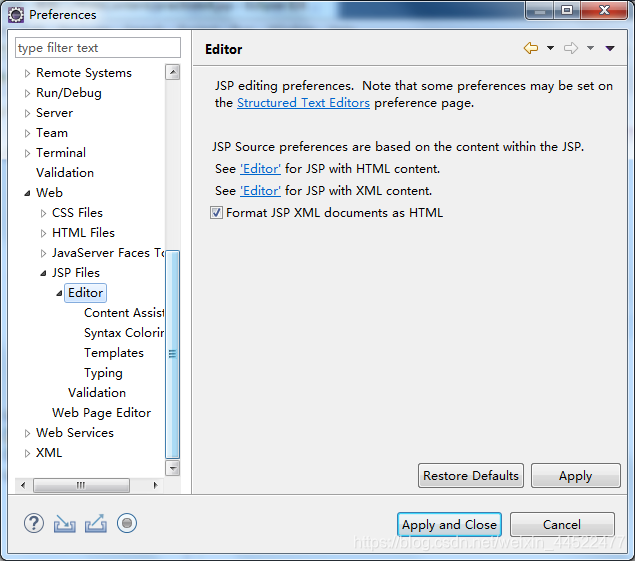This screenshot has width=635, height=561.
Task: Click the Restore Defaults button
Action: [471, 476]
